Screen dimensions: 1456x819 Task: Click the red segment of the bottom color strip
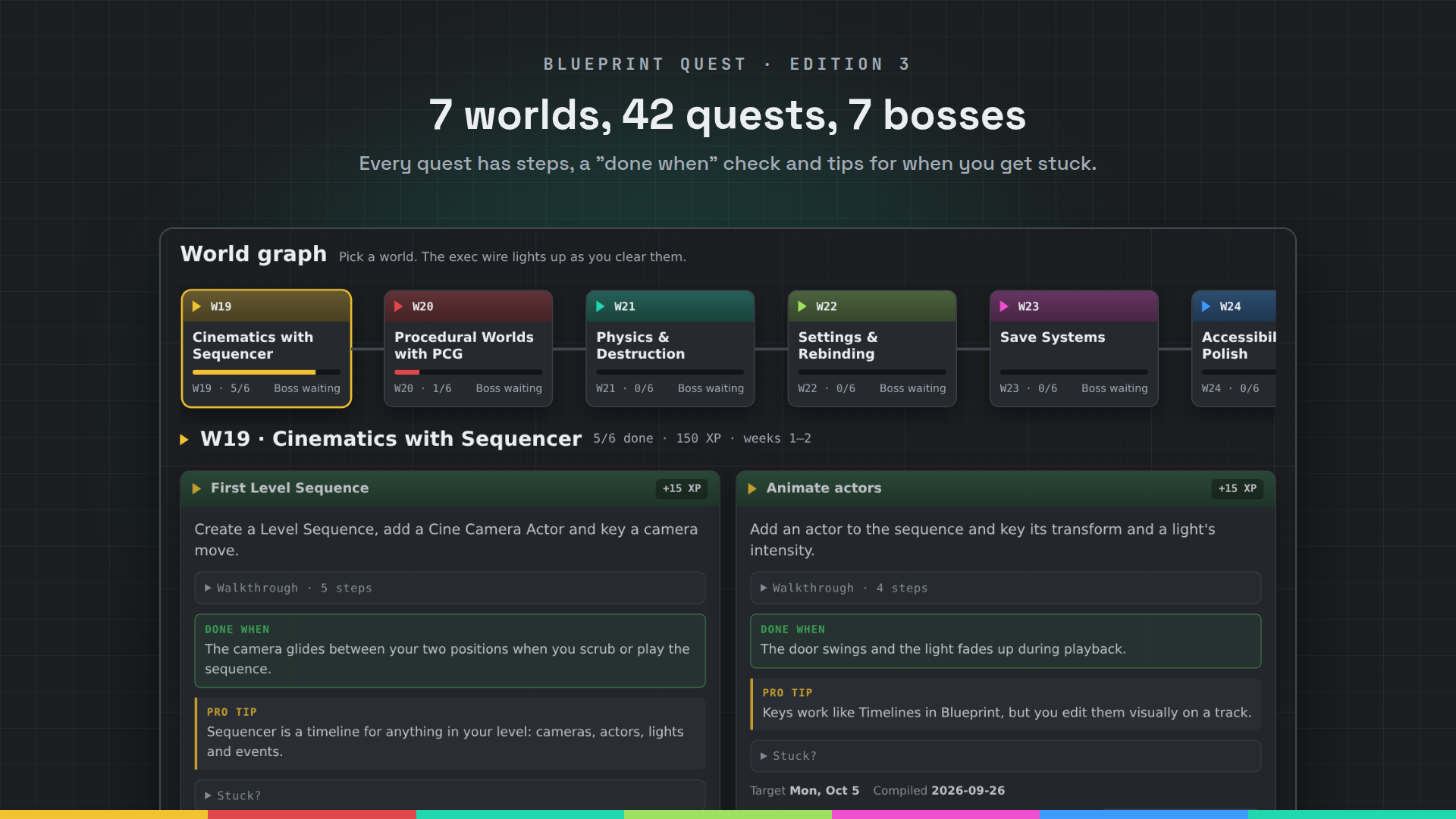tap(312, 814)
